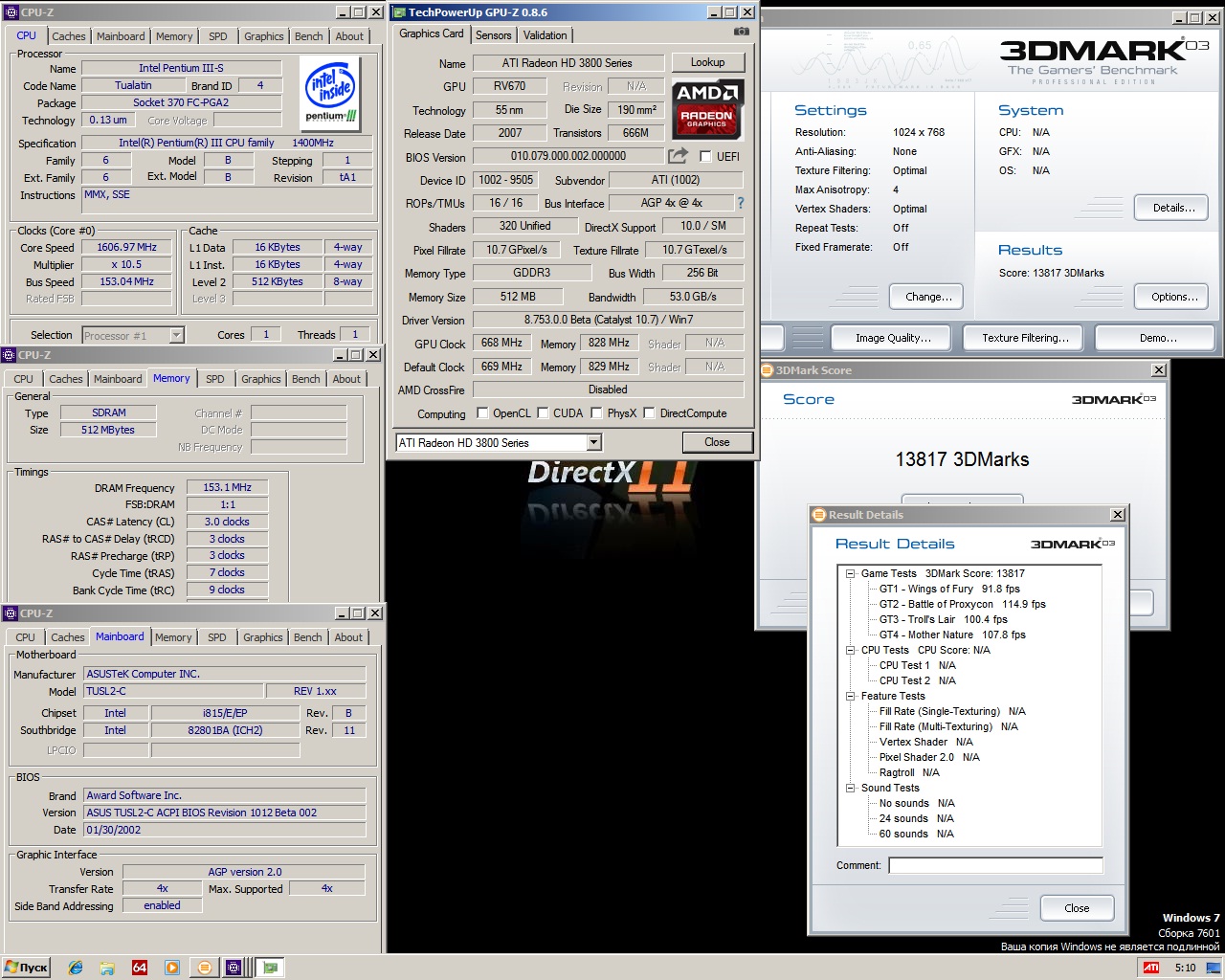Click the Core Speed value 1606.97 MHz

(x=126, y=247)
